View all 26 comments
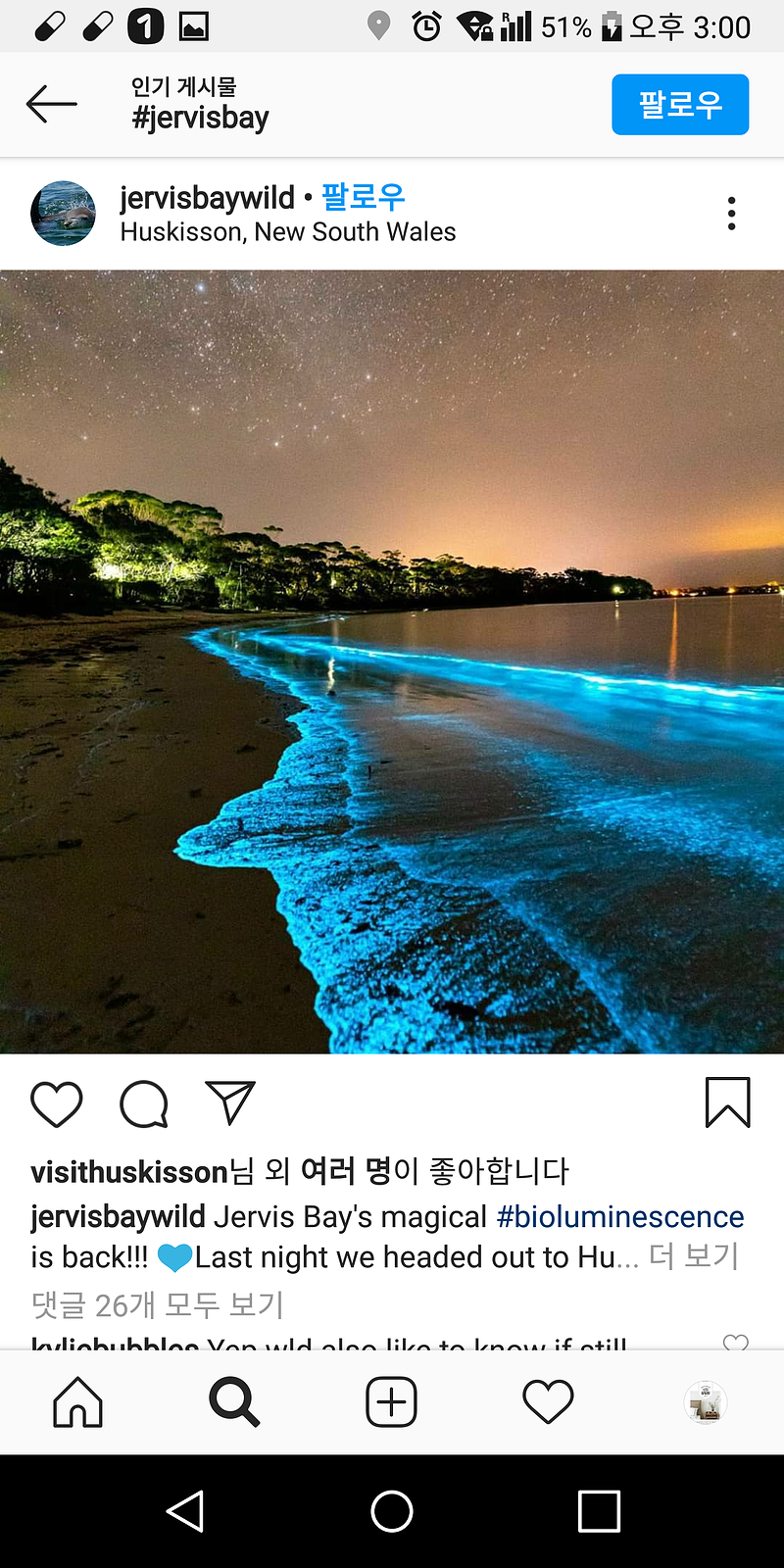784x1568 pixels. point(157,1304)
